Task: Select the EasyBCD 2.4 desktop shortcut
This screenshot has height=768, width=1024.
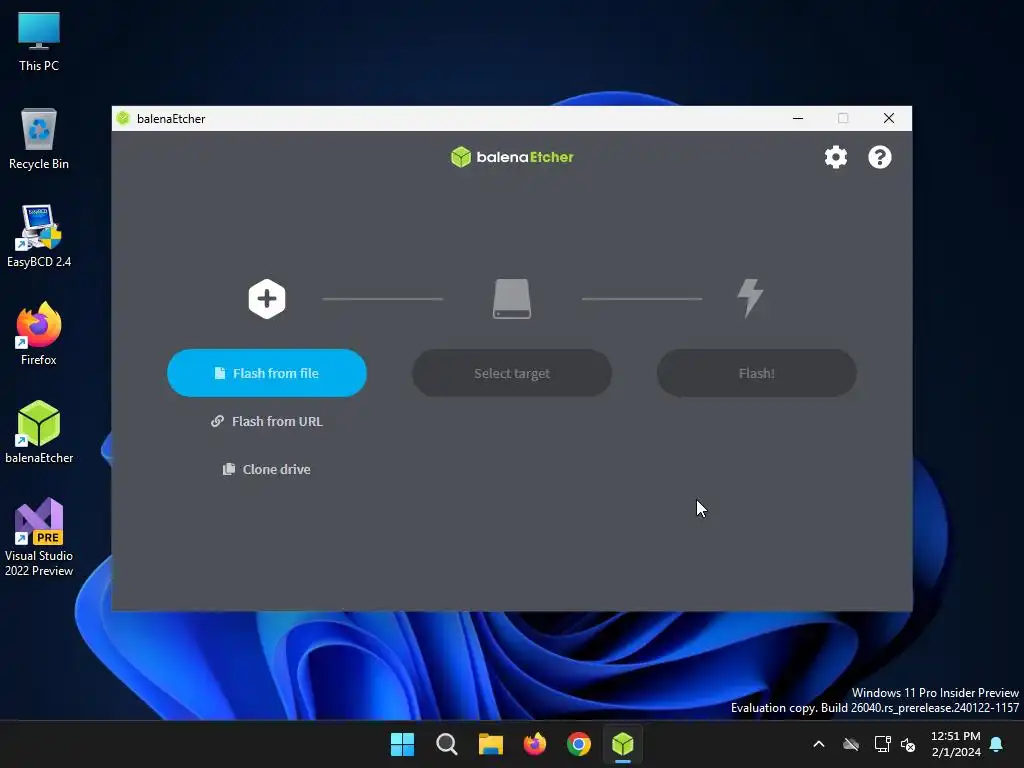Action: pos(39,236)
